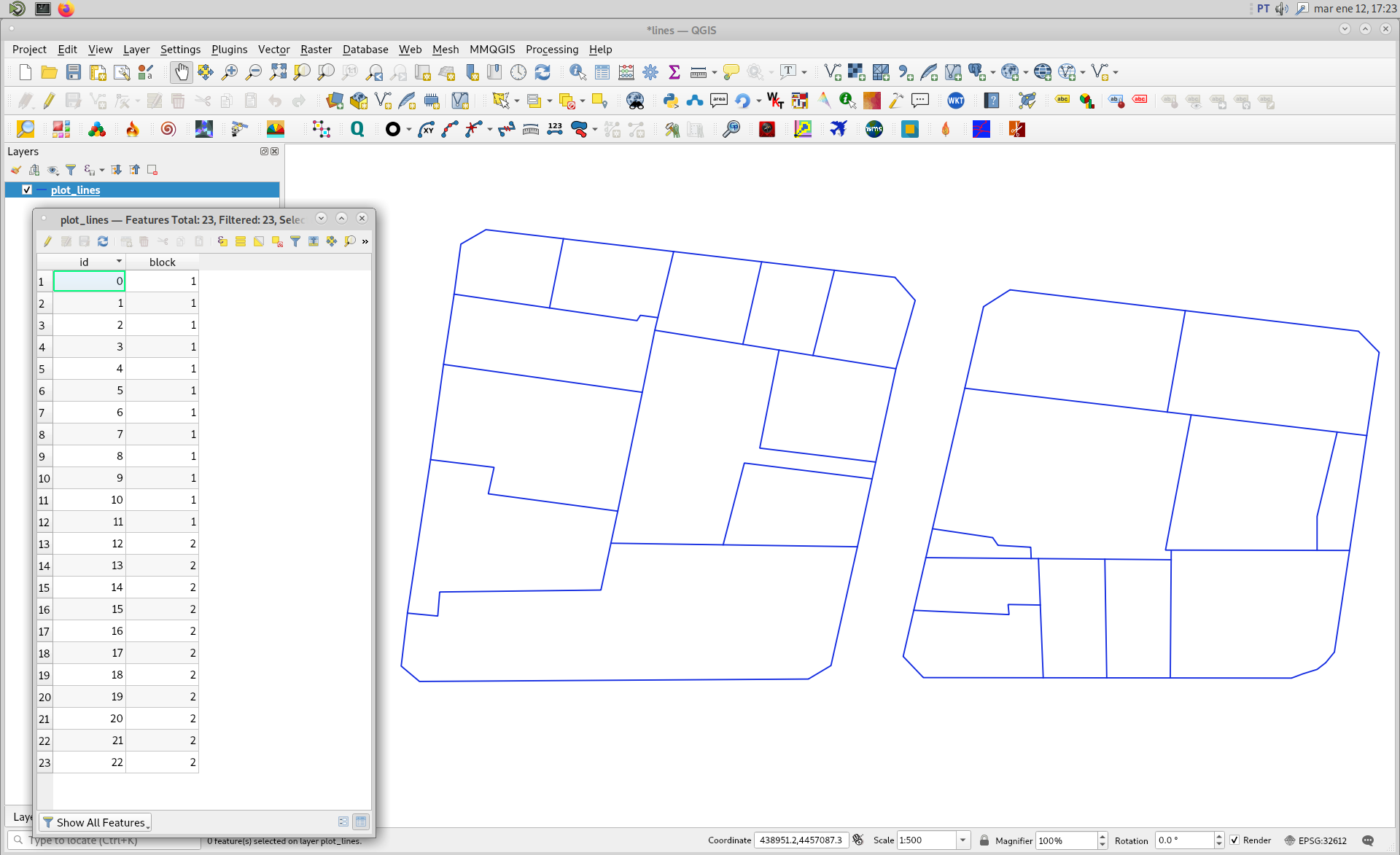This screenshot has height=855, width=1400.
Task: Click the Identify Features tool
Action: (577, 72)
